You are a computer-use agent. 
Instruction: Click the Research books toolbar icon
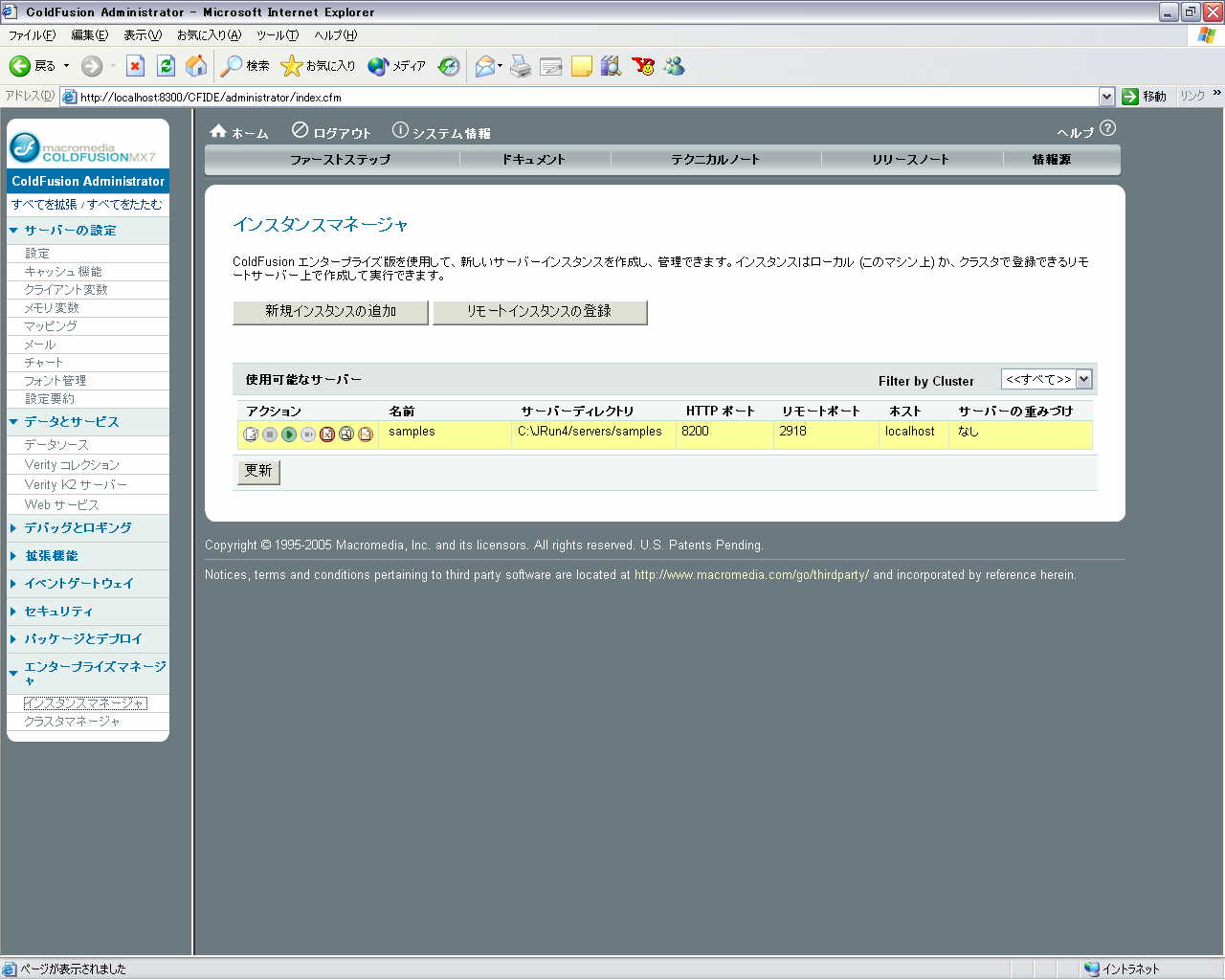[x=611, y=66]
